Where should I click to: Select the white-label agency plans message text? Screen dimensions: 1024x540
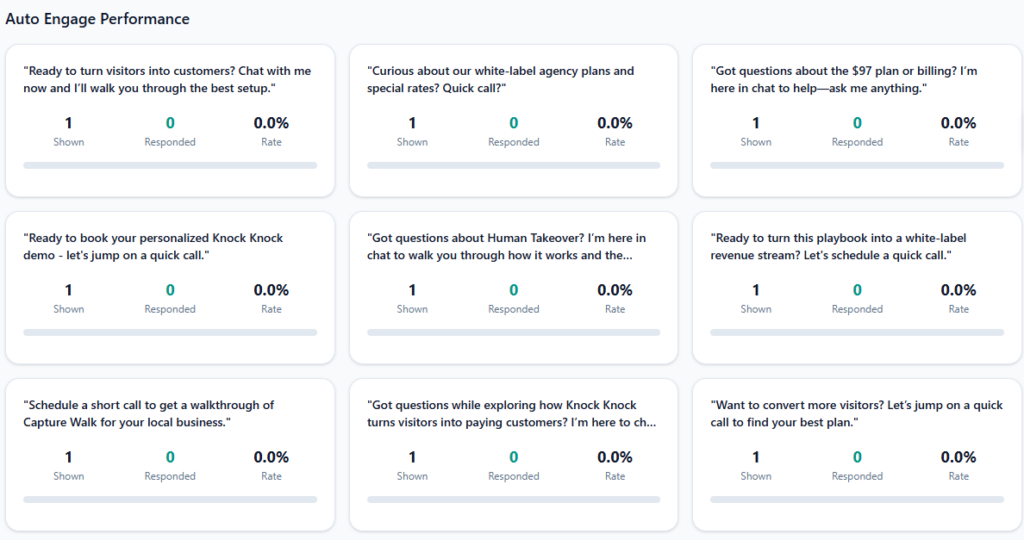(500, 80)
